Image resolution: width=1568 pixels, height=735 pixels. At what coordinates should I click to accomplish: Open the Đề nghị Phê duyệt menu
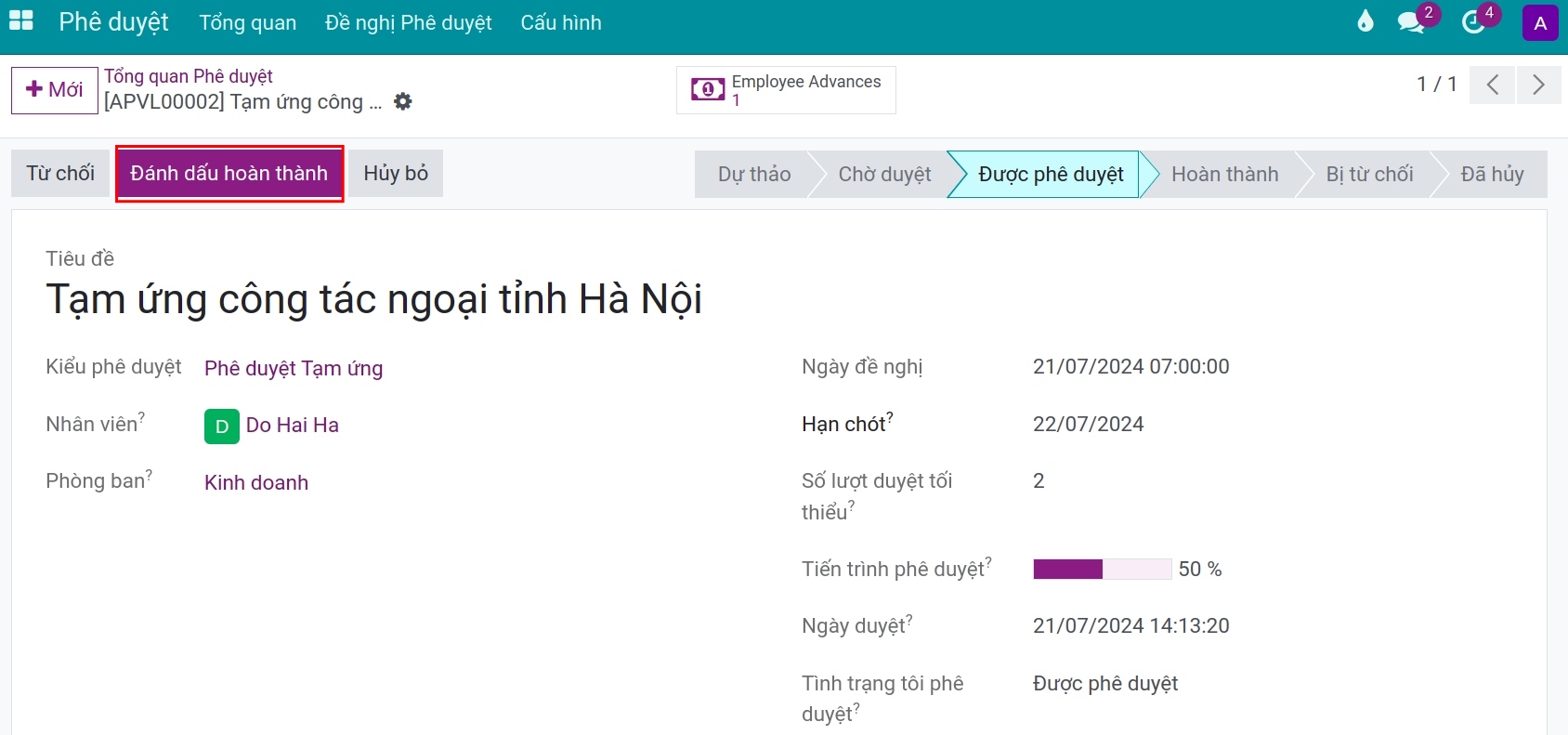click(x=409, y=22)
